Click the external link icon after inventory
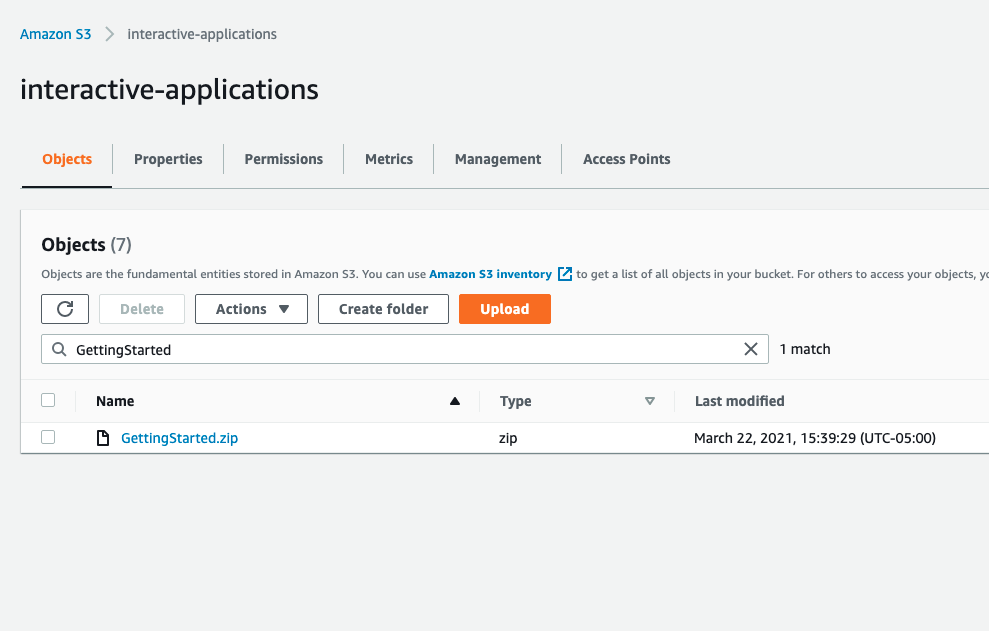Viewport: 989px width, 631px height. (565, 274)
